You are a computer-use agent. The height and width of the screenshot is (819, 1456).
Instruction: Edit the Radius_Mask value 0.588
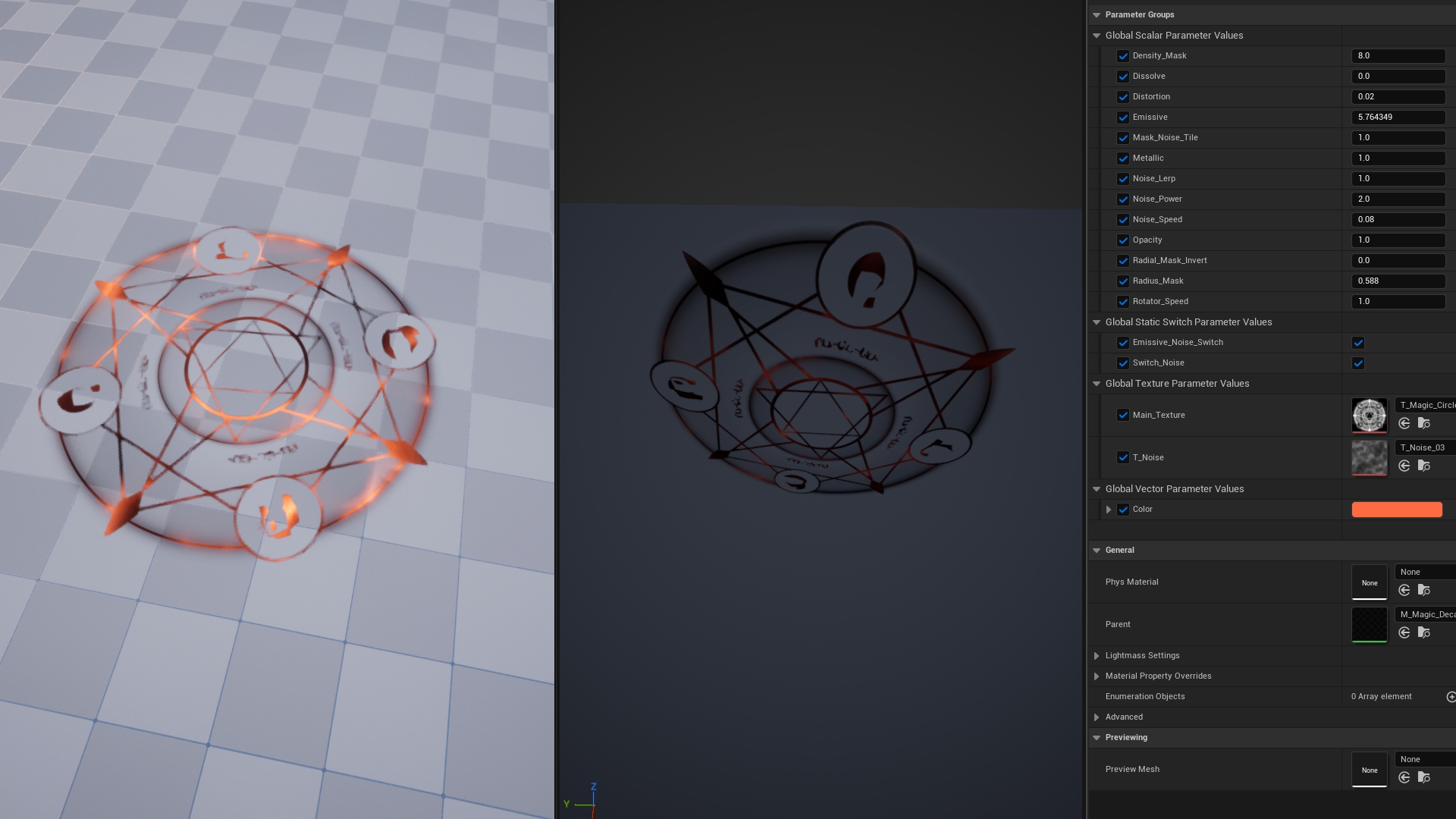[x=1398, y=281]
